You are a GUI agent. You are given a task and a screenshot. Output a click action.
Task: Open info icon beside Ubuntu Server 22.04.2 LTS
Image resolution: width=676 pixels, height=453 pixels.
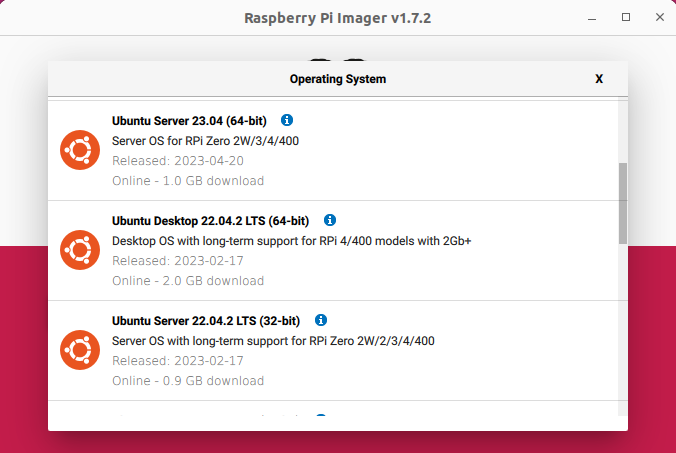click(x=321, y=320)
